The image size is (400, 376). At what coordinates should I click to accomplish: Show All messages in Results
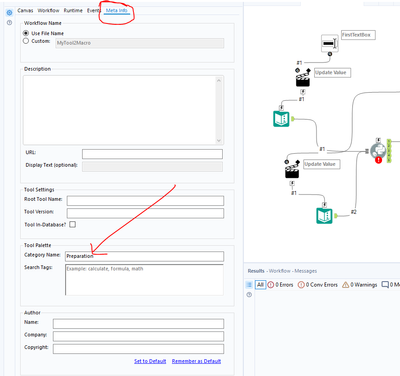(x=260, y=285)
